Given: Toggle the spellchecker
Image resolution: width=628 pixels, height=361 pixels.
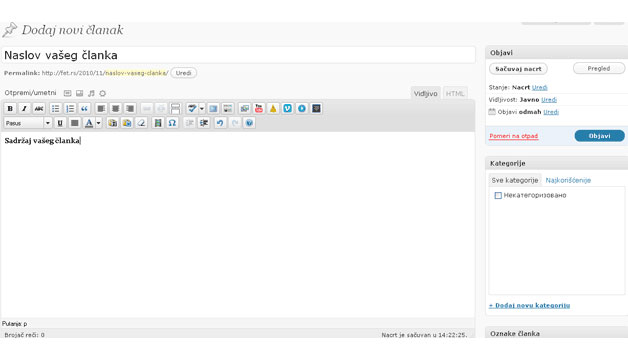Looking at the screenshot, I should click(192, 109).
